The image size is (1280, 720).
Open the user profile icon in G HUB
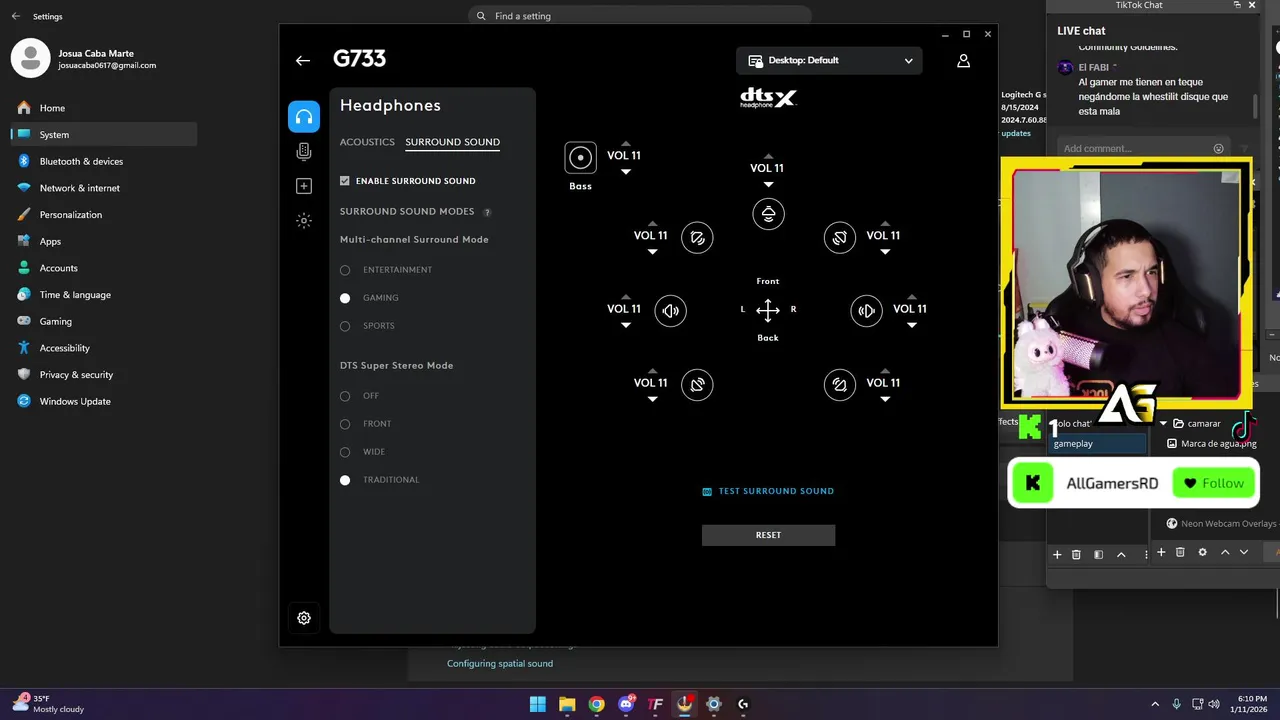pyautogui.click(x=963, y=61)
